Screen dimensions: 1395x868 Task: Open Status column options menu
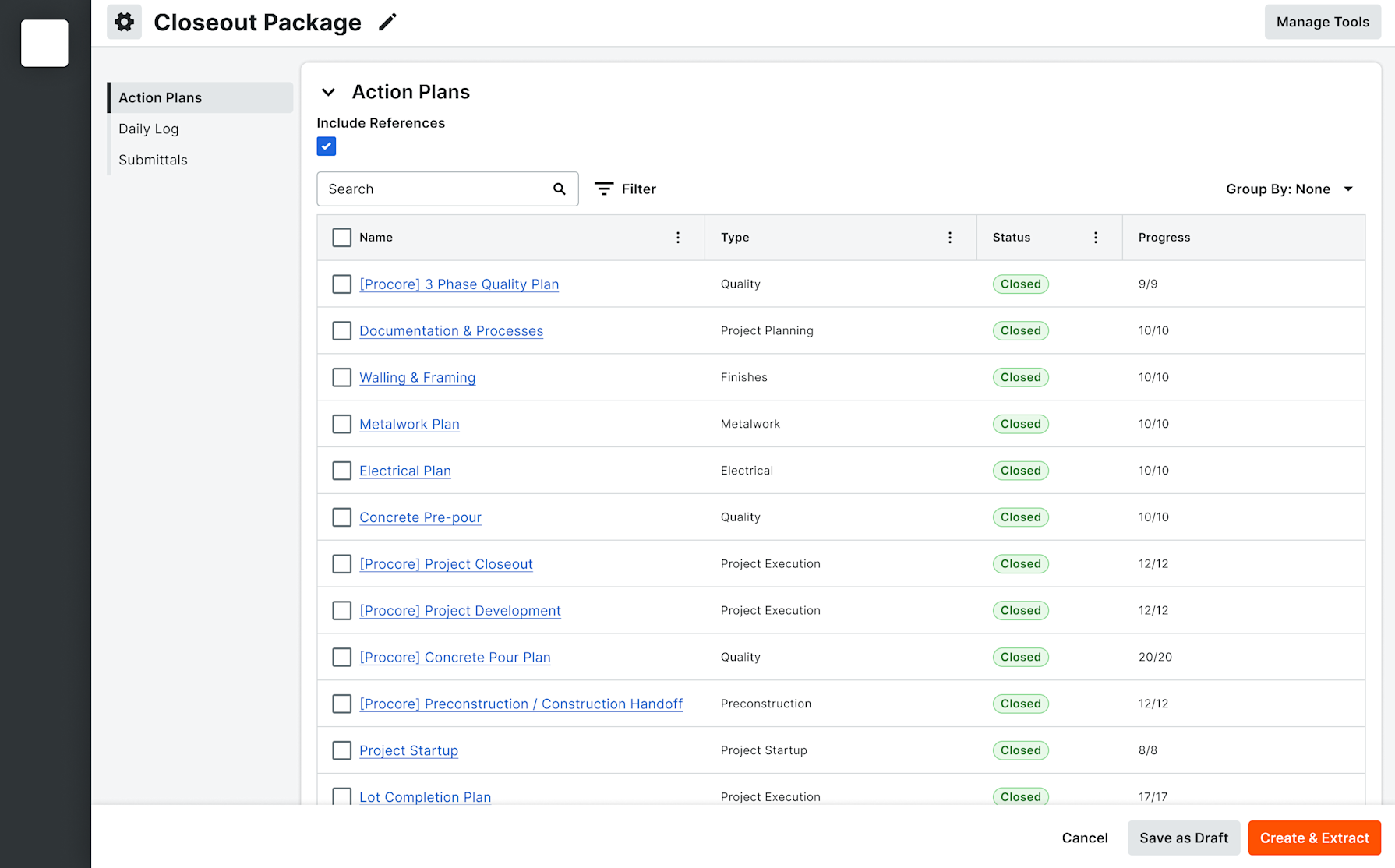pyautogui.click(x=1096, y=238)
